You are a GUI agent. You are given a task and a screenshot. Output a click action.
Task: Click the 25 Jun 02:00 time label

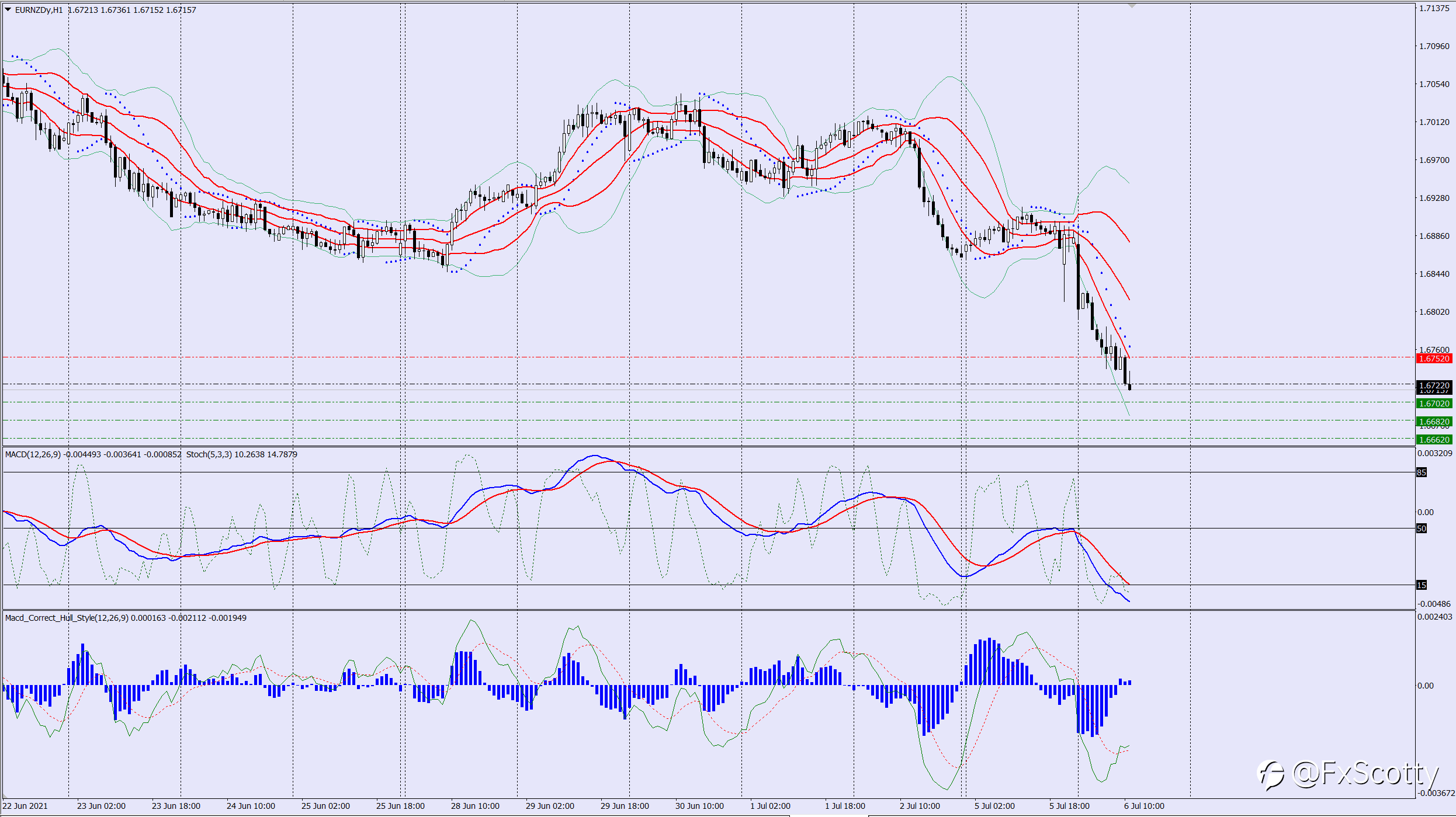(x=325, y=806)
